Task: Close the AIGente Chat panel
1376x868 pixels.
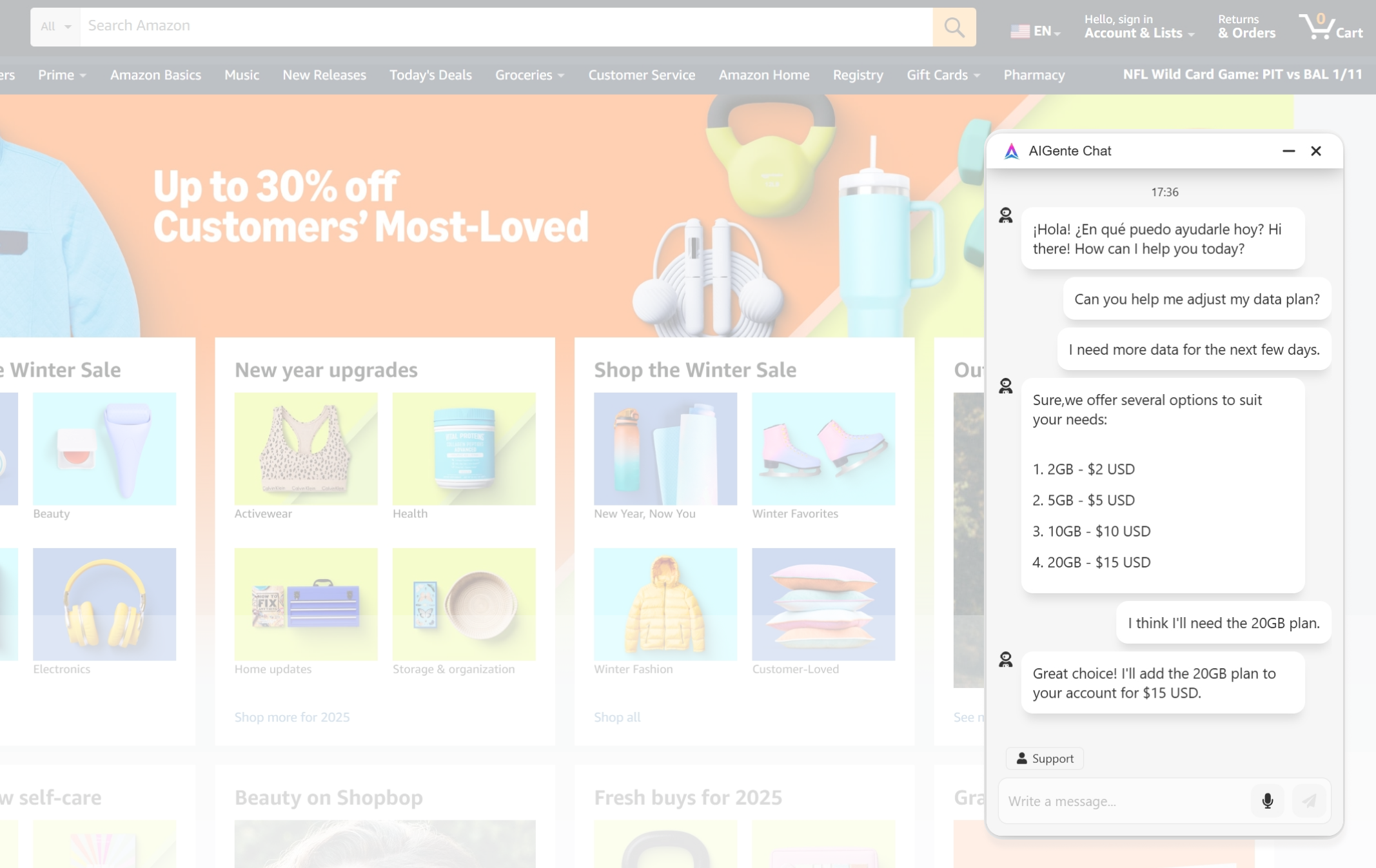Action: pos(1316,151)
